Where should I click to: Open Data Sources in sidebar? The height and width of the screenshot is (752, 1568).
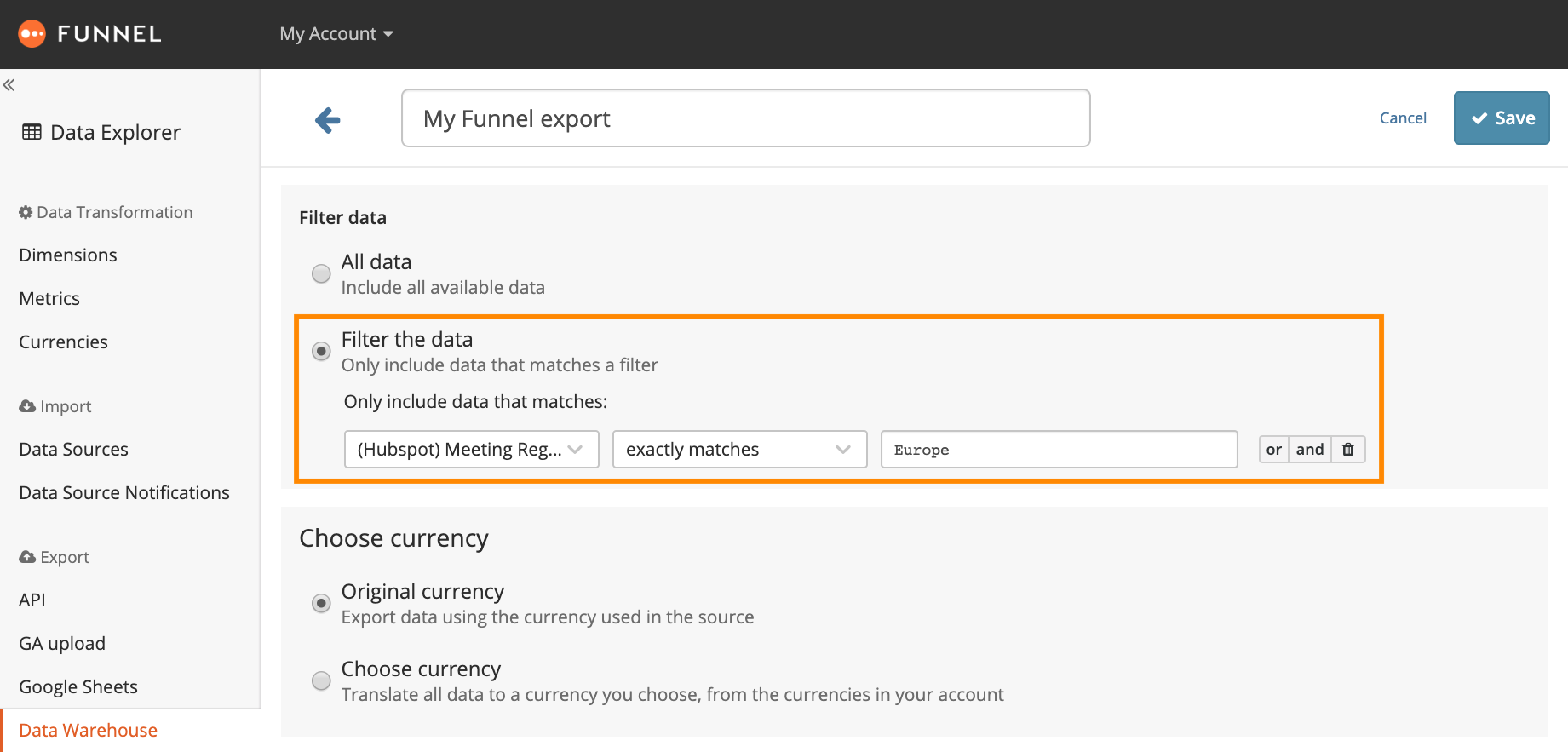pos(73,450)
